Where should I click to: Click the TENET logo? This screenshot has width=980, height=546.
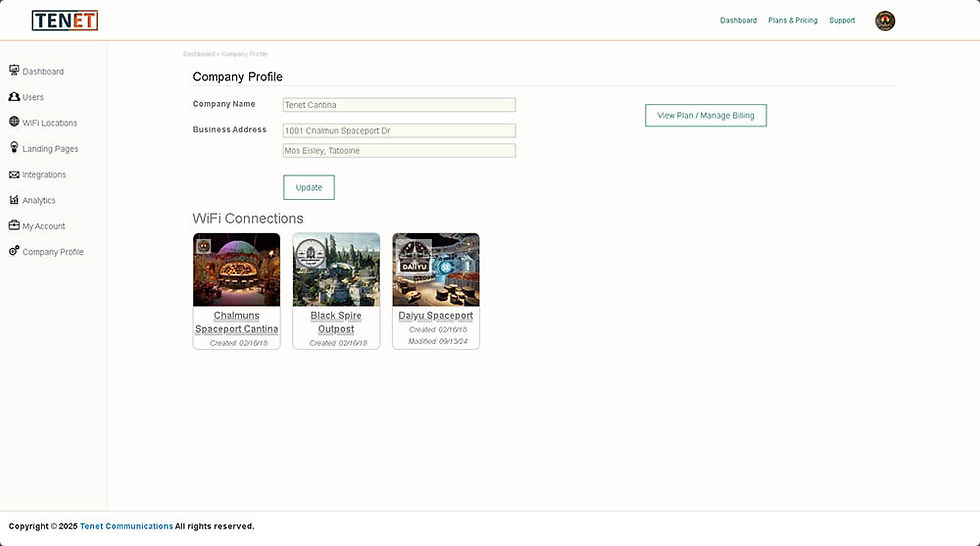tap(65, 21)
